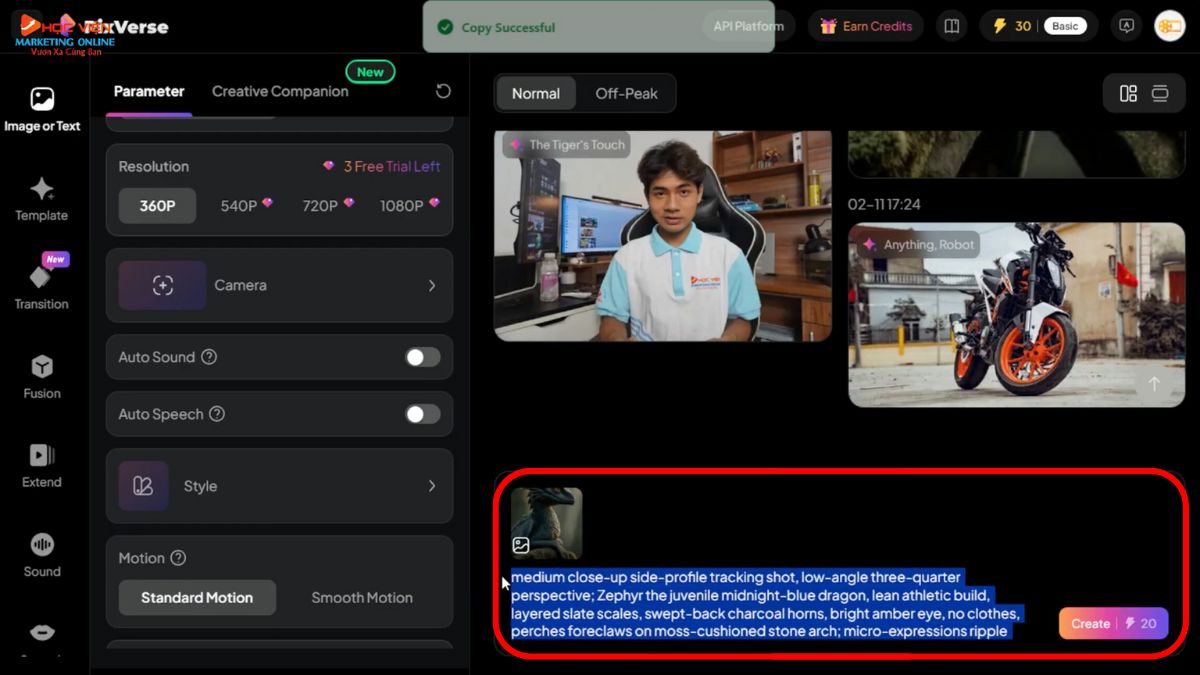Click the lightning credits 30 indicator
1200x675 pixels.
1012,26
